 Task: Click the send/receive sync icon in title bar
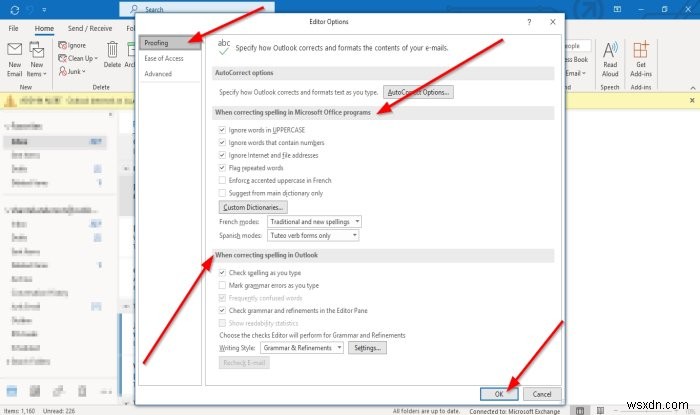14,9
